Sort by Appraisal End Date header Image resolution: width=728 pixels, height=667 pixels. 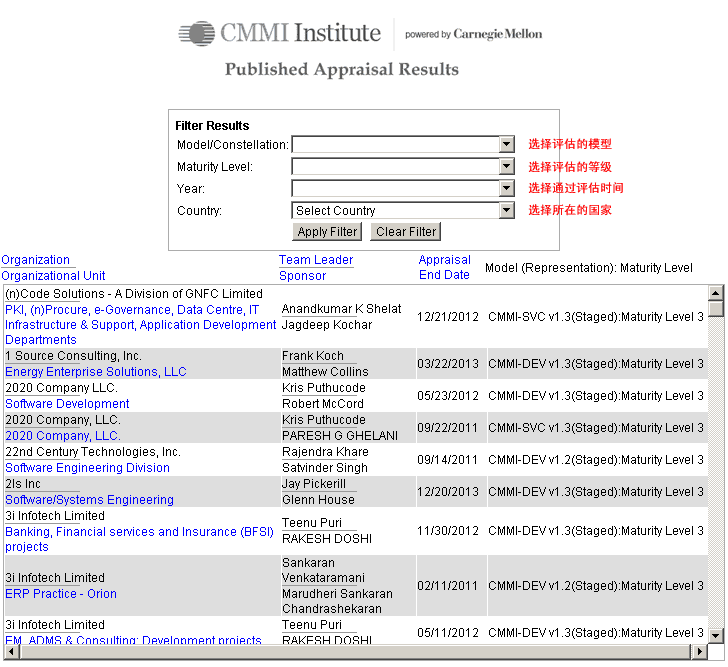click(x=444, y=267)
